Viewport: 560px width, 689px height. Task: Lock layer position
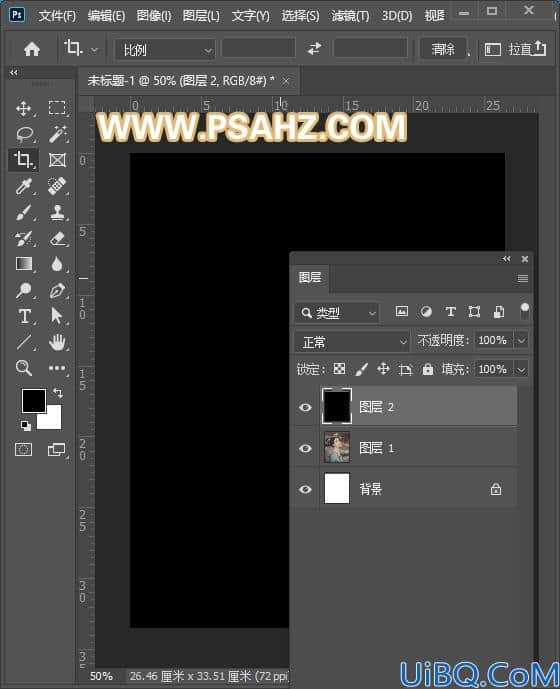(x=383, y=369)
